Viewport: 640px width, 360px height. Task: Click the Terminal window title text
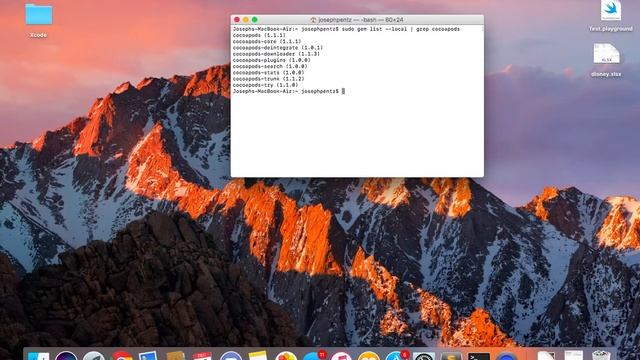point(361,20)
